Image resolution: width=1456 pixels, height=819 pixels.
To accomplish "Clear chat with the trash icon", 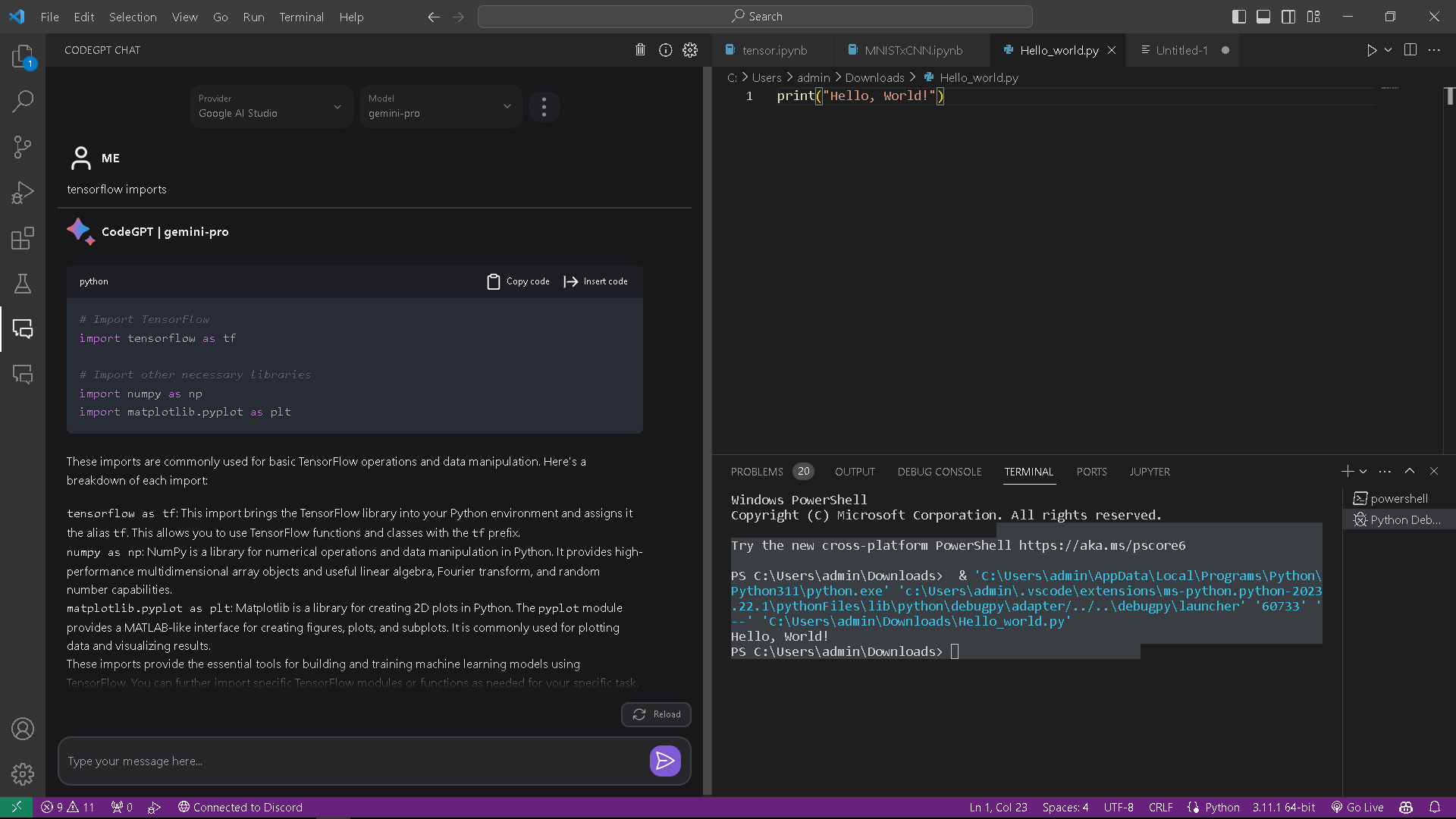I will (x=640, y=50).
